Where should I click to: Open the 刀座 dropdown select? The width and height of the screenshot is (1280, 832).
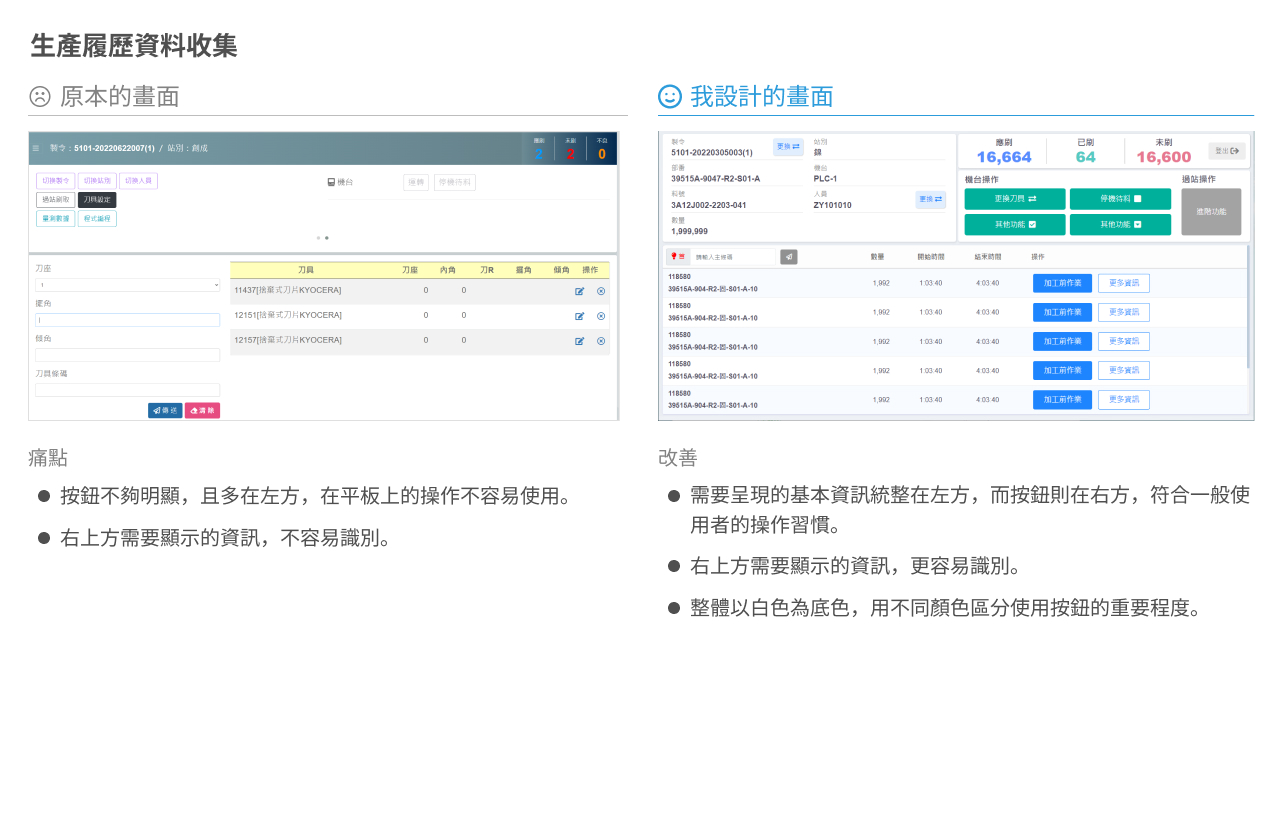coord(128,285)
